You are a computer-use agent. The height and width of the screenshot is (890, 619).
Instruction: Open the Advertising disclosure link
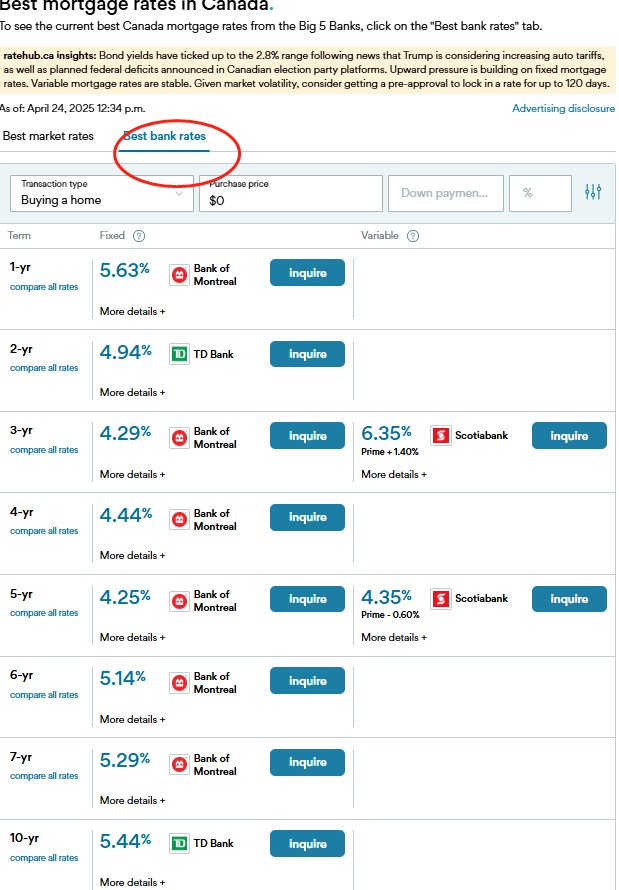(563, 108)
